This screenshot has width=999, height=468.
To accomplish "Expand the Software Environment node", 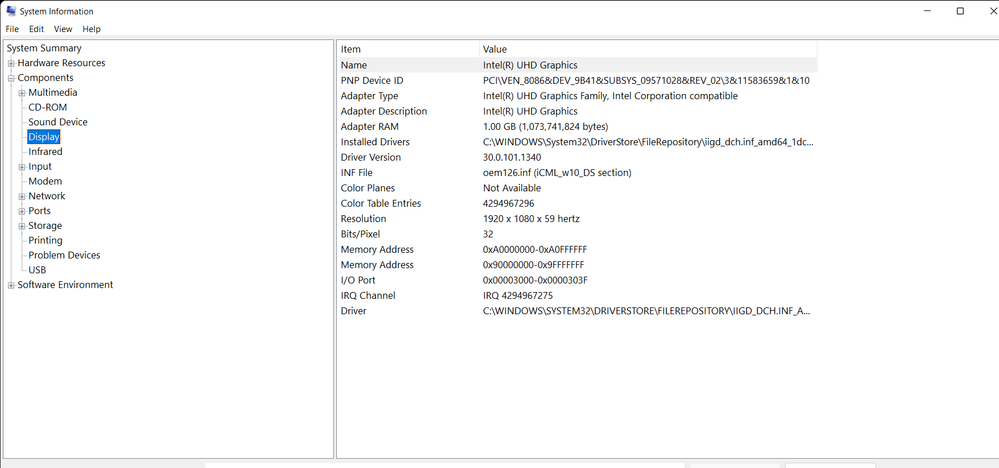I will 11,285.
